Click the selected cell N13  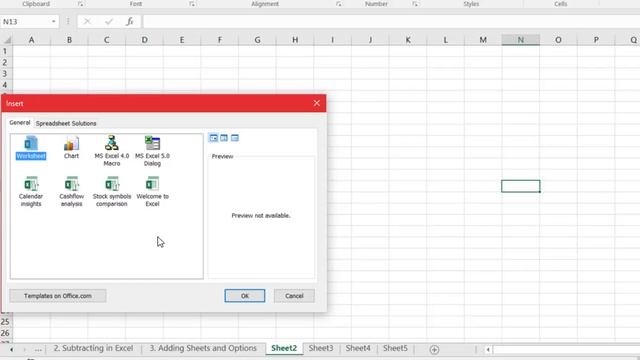[x=520, y=186]
